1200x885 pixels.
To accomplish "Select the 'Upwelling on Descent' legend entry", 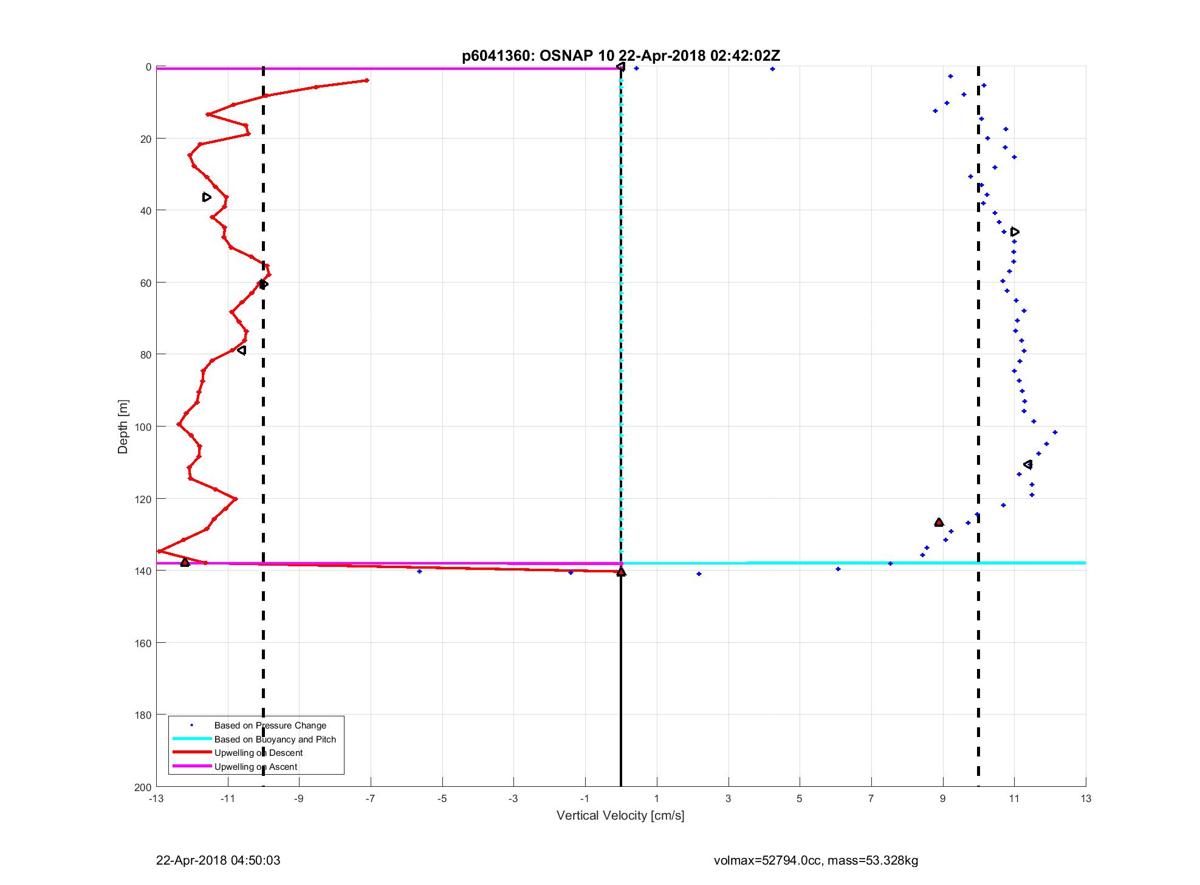I will click(x=259, y=752).
